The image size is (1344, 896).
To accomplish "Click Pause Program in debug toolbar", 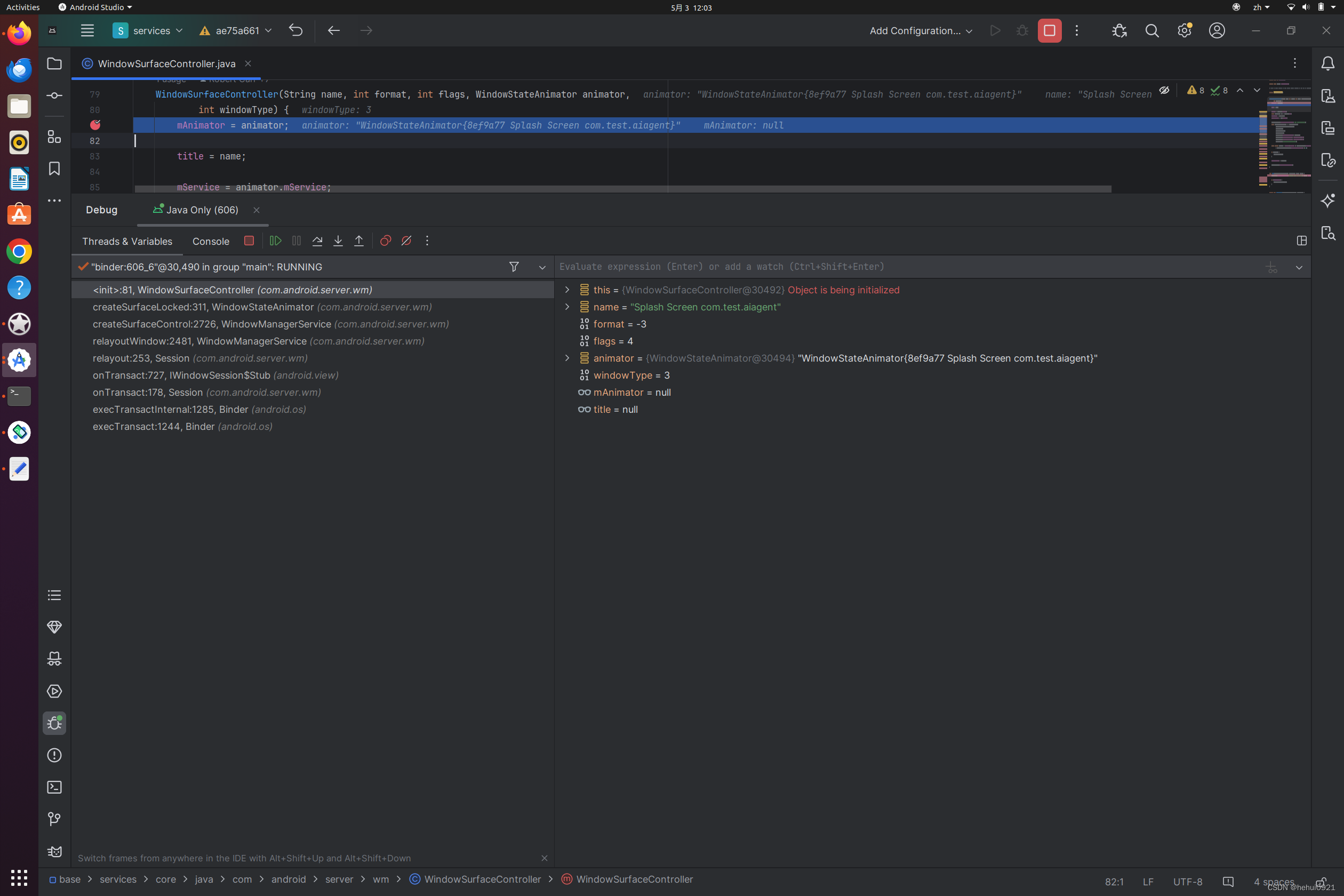I will click(297, 241).
